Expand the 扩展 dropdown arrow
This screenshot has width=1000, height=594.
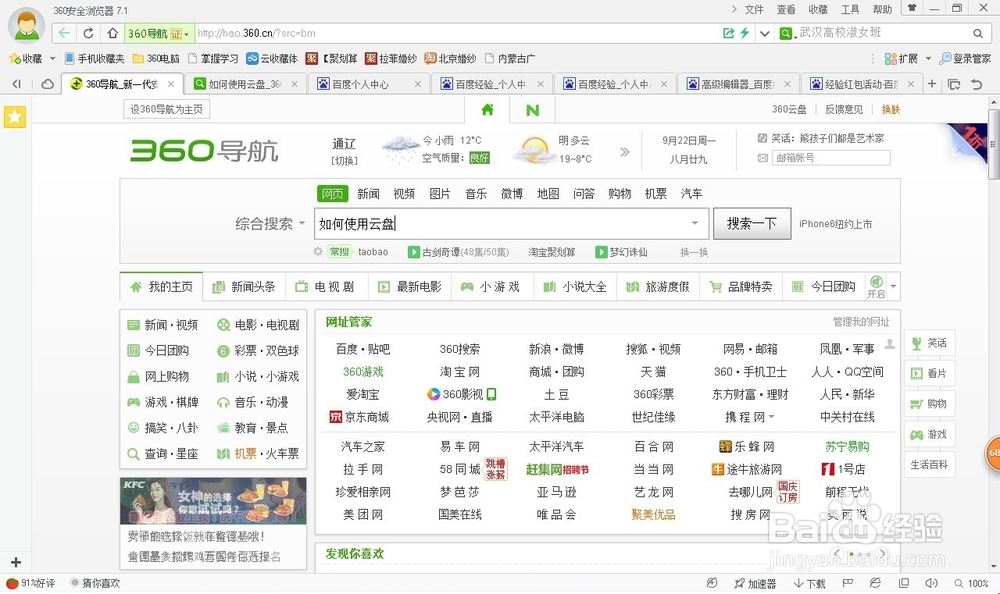tap(928, 59)
